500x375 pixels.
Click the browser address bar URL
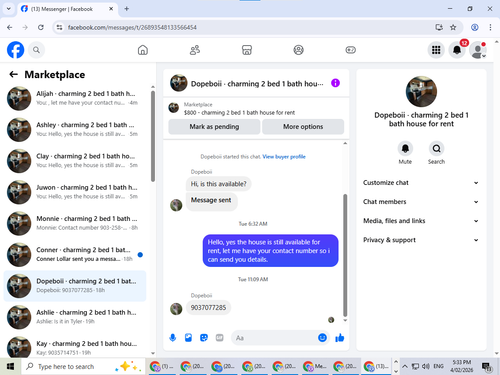(132, 27)
